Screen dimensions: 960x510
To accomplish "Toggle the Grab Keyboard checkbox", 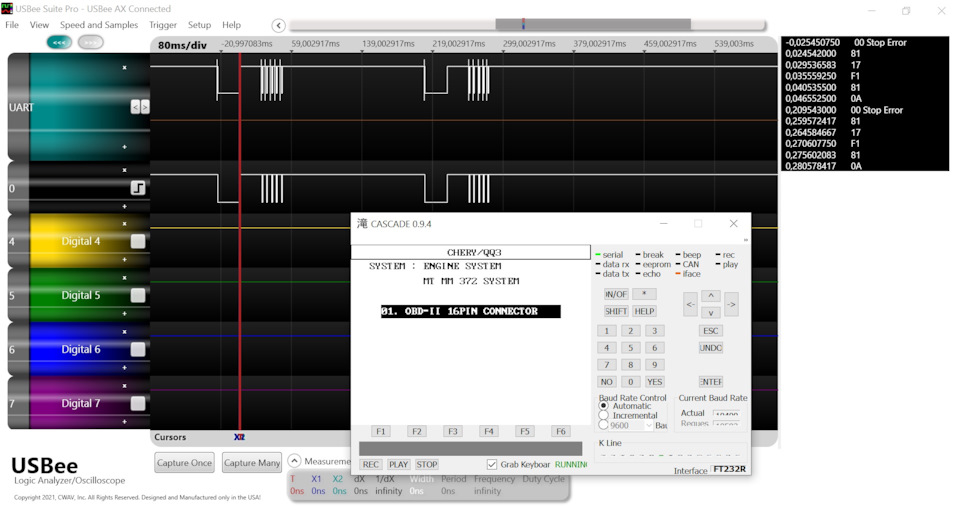I will [x=492, y=464].
